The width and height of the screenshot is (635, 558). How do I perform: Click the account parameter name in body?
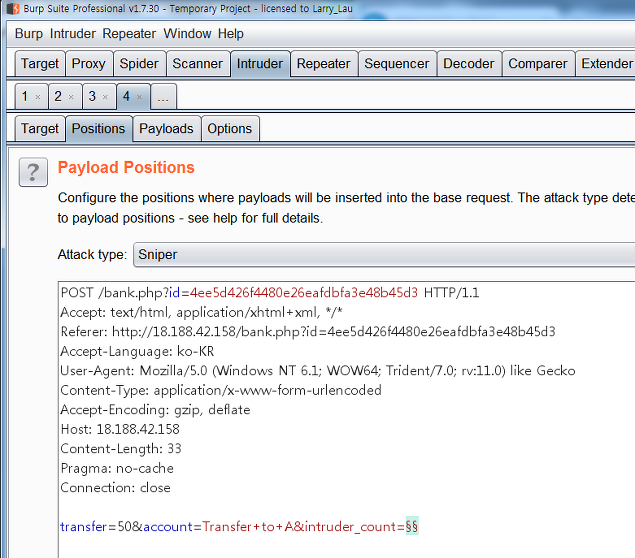click(x=168, y=526)
